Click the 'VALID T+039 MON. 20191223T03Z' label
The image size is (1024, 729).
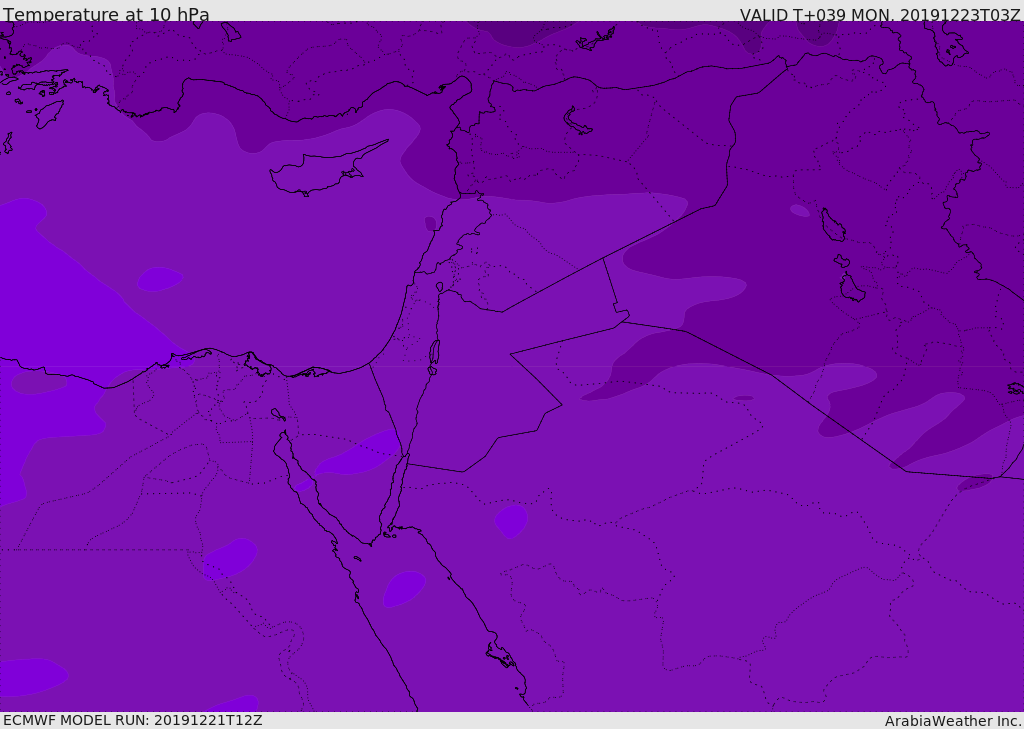tap(880, 14)
